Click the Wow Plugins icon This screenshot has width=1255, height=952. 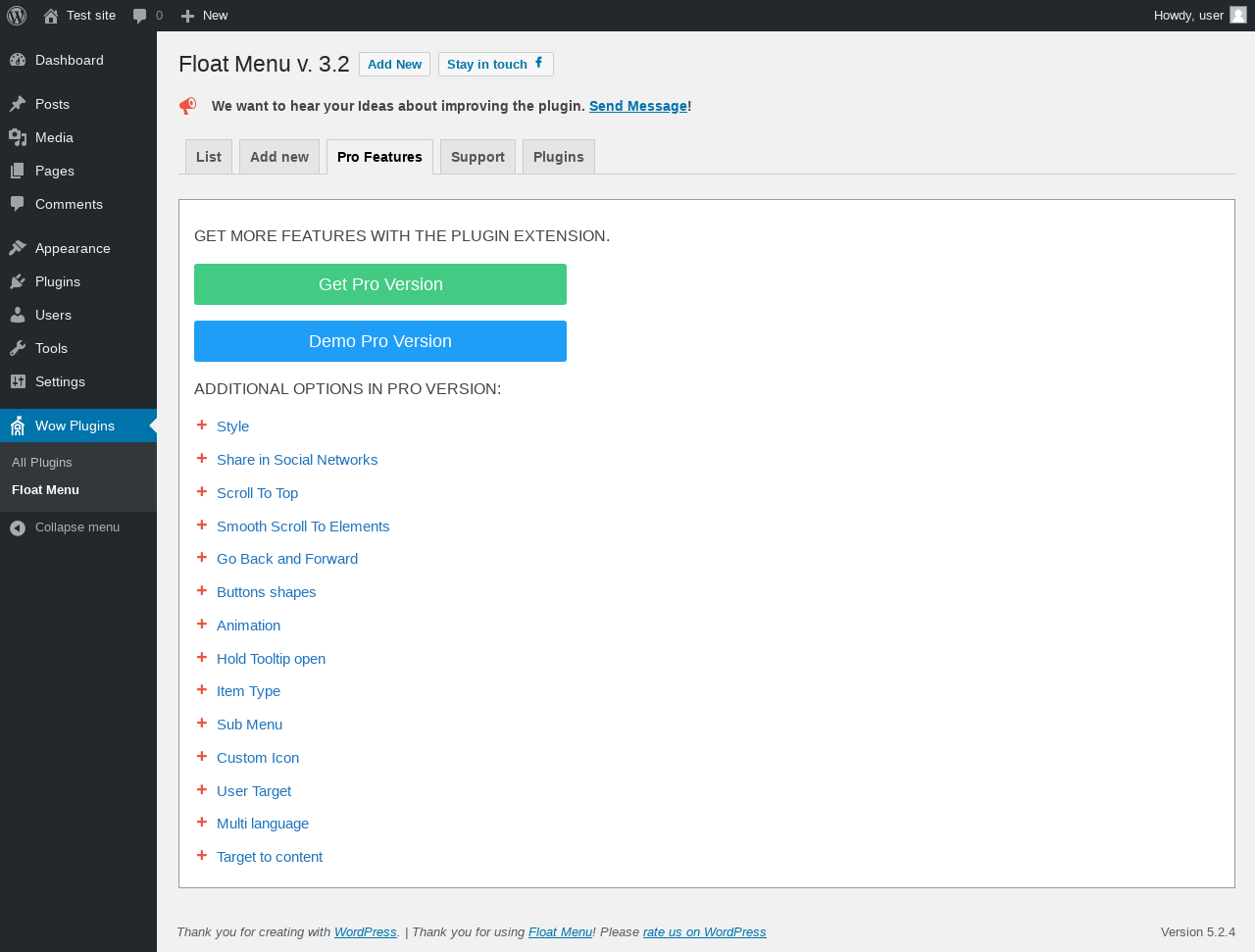[x=18, y=426]
